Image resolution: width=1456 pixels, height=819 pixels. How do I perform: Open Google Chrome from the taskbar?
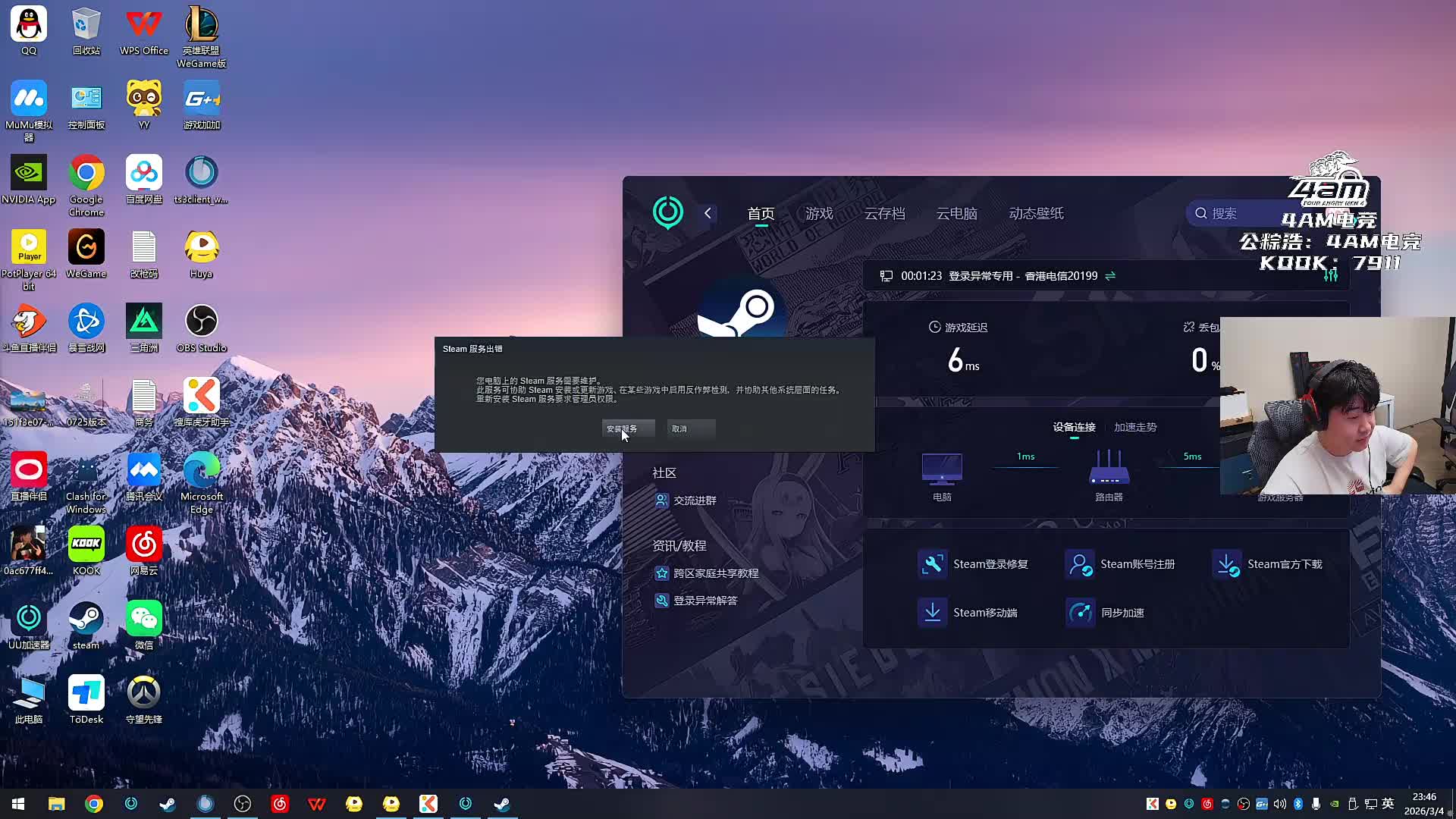pos(94,804)
